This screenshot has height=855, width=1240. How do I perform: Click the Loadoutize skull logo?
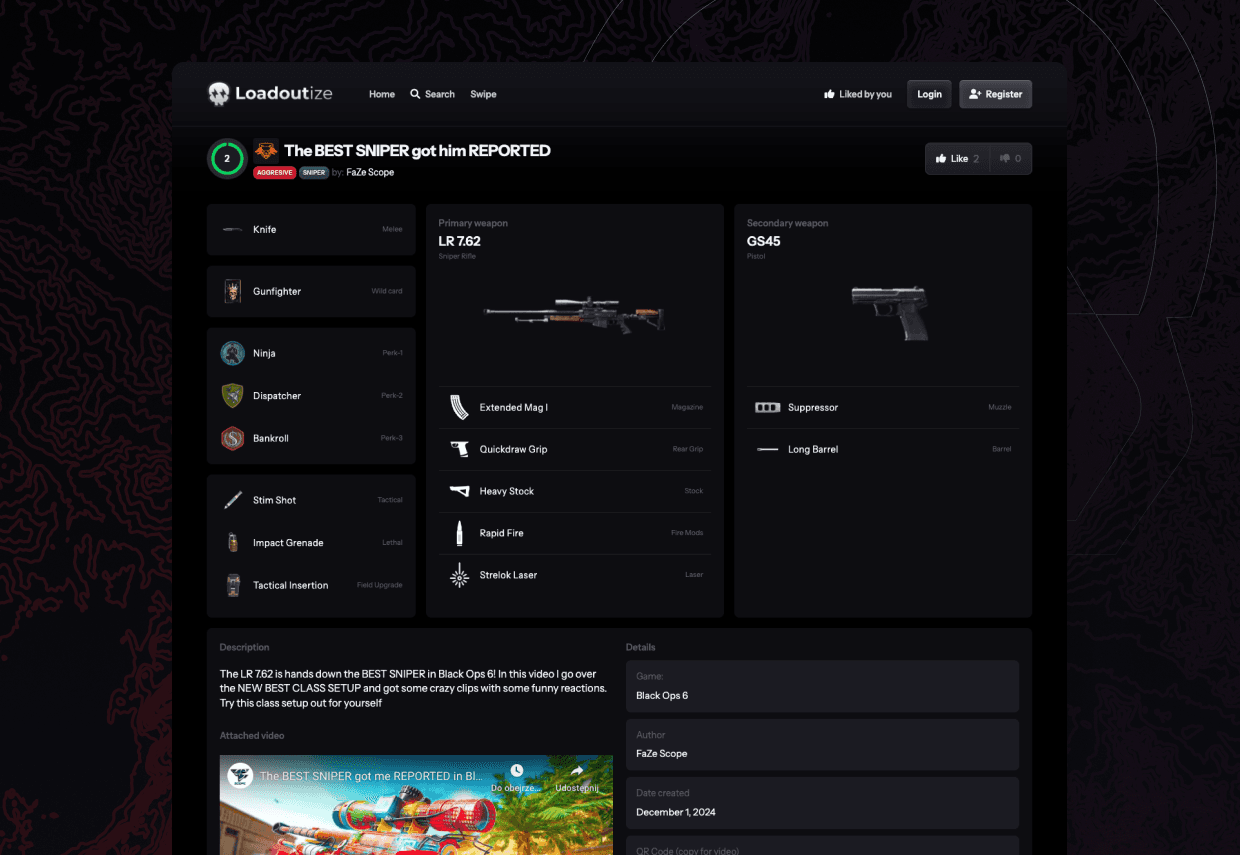[218, 94]
